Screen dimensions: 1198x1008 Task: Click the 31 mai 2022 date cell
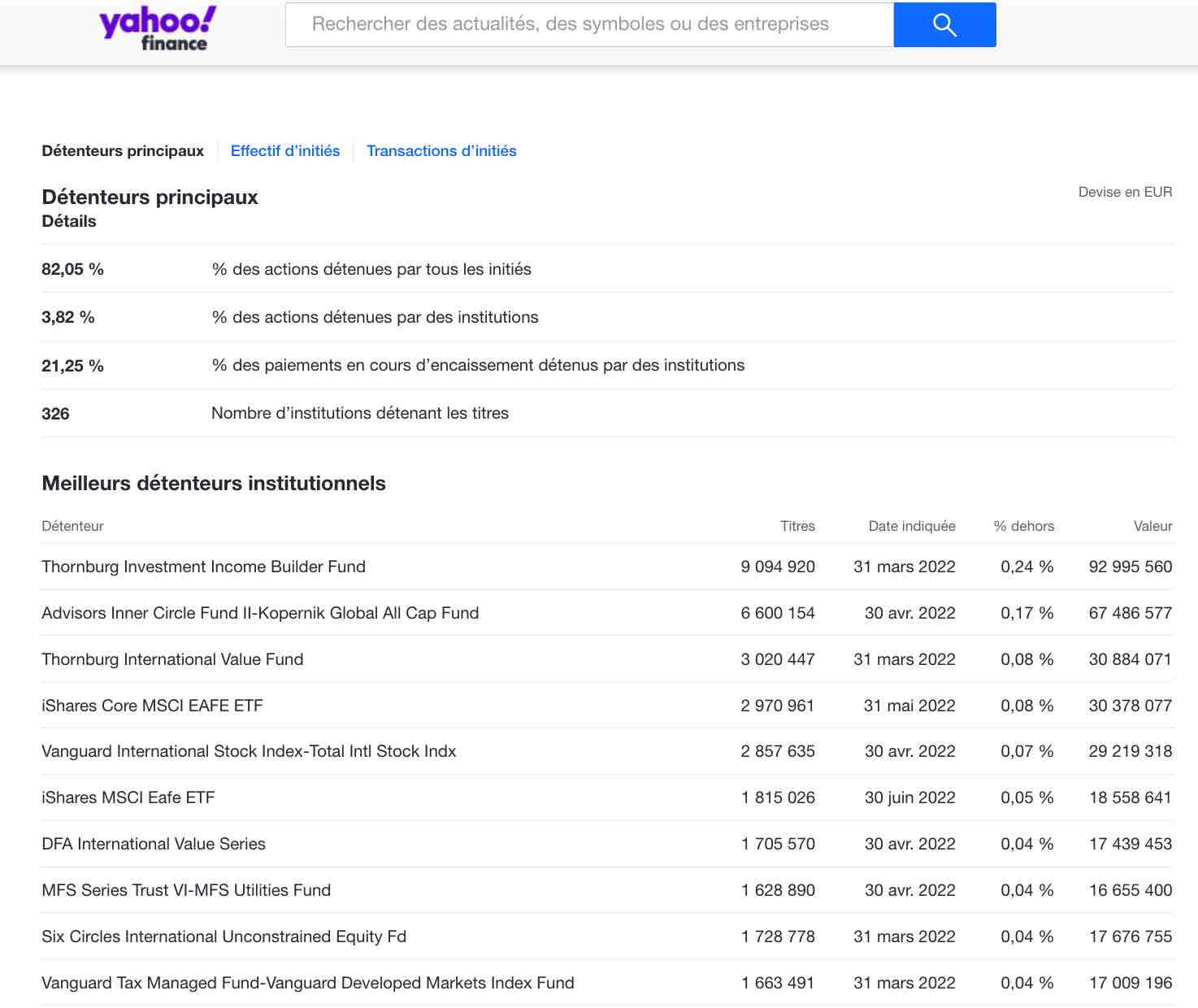(x=909, y=706)
